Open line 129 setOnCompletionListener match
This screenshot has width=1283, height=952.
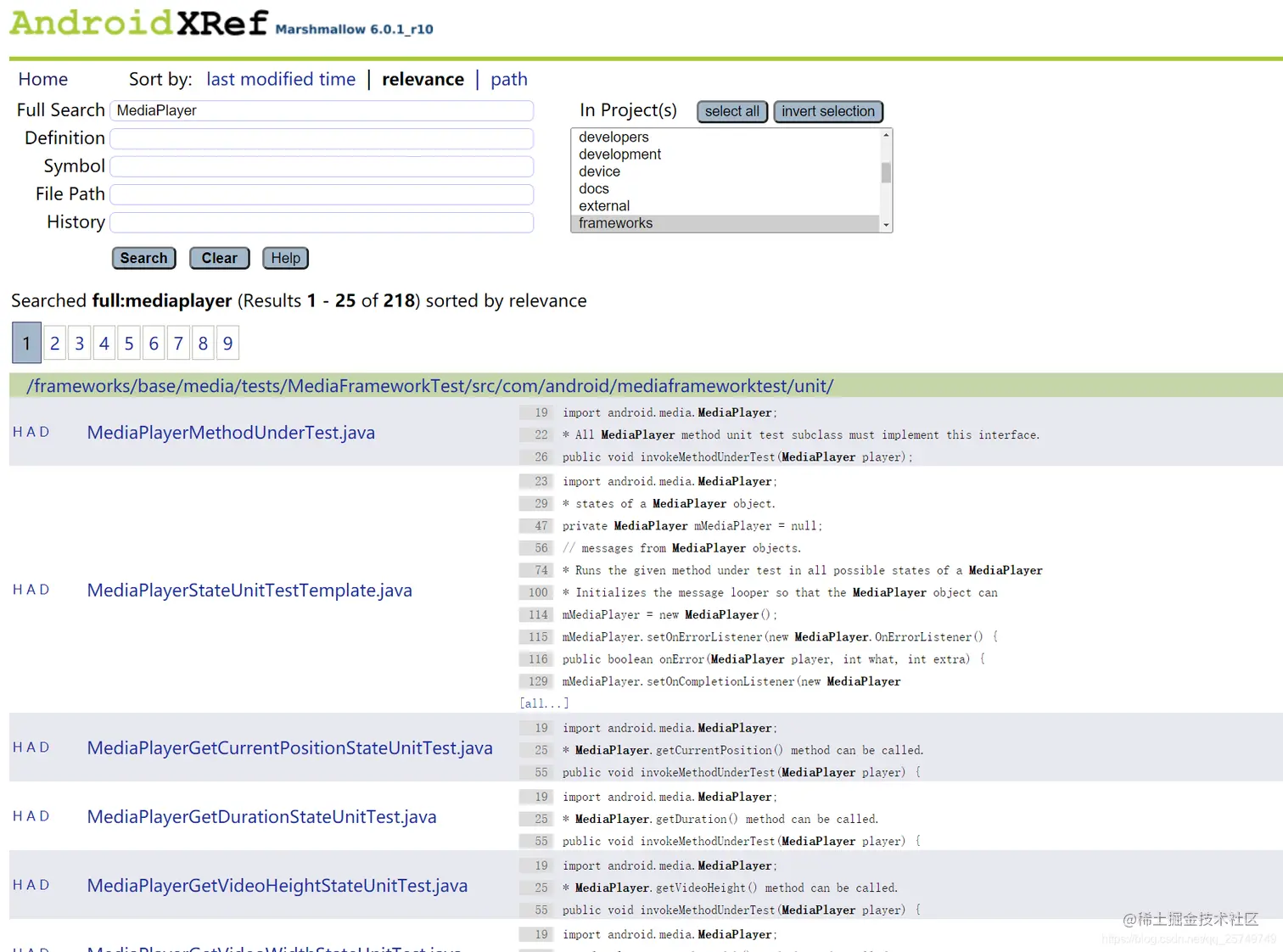(x=710, y=682)
